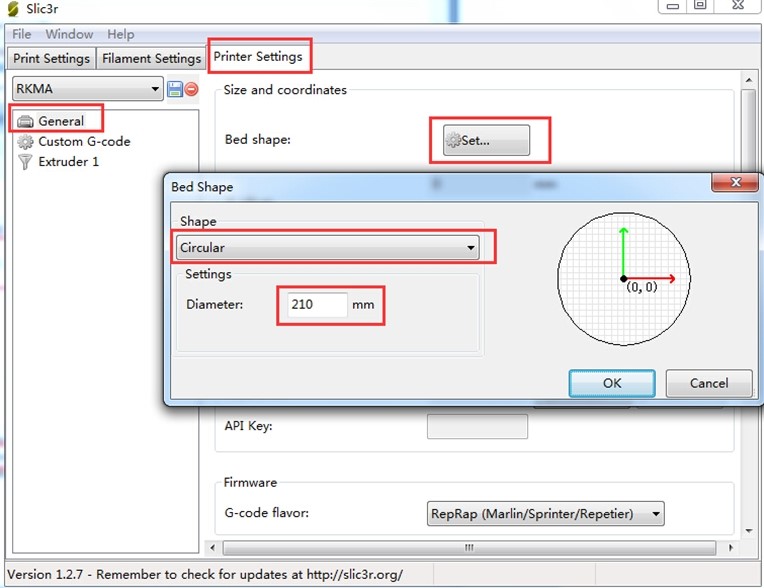
Task: Expand the G-code flavor dropdown
Action: click(x=545, y=514)
